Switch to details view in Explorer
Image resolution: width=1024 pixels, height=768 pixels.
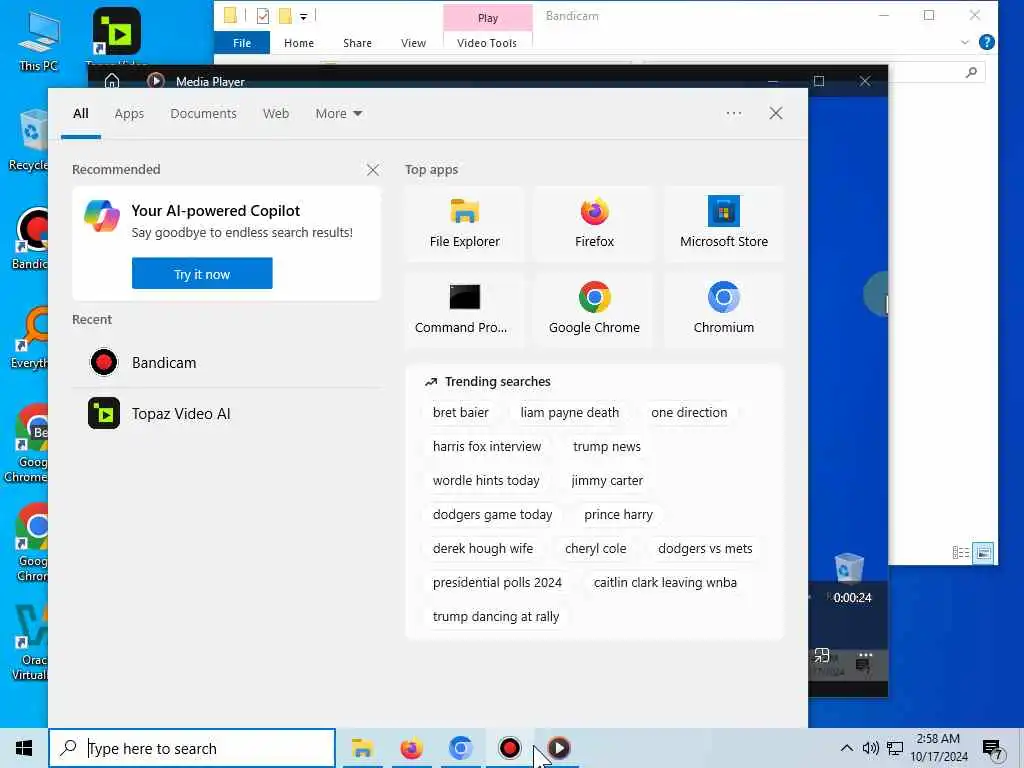961,553
